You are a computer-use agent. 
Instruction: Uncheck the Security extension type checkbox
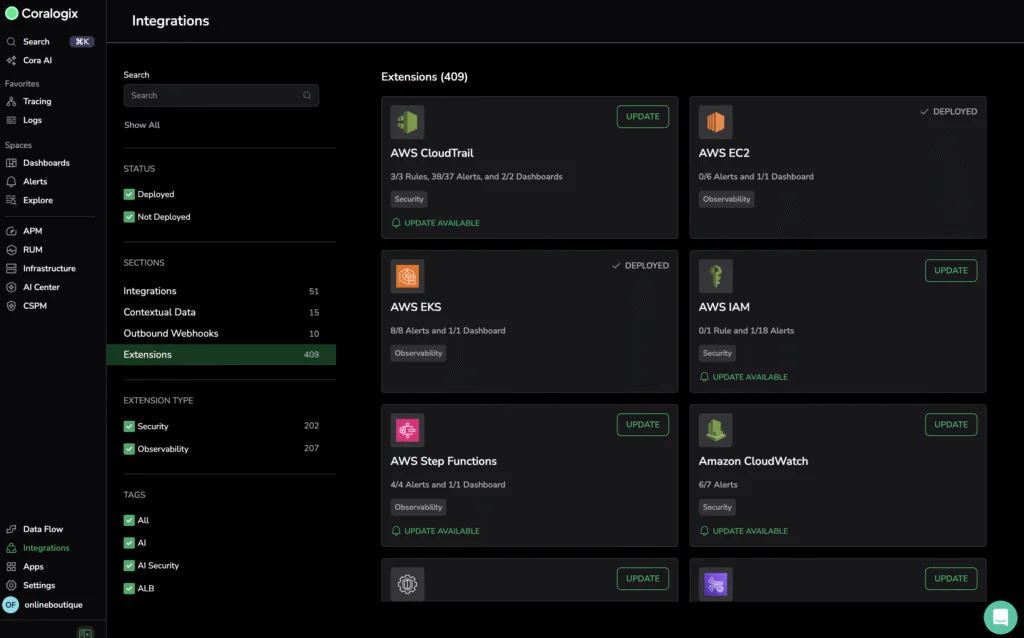(129, 426)
